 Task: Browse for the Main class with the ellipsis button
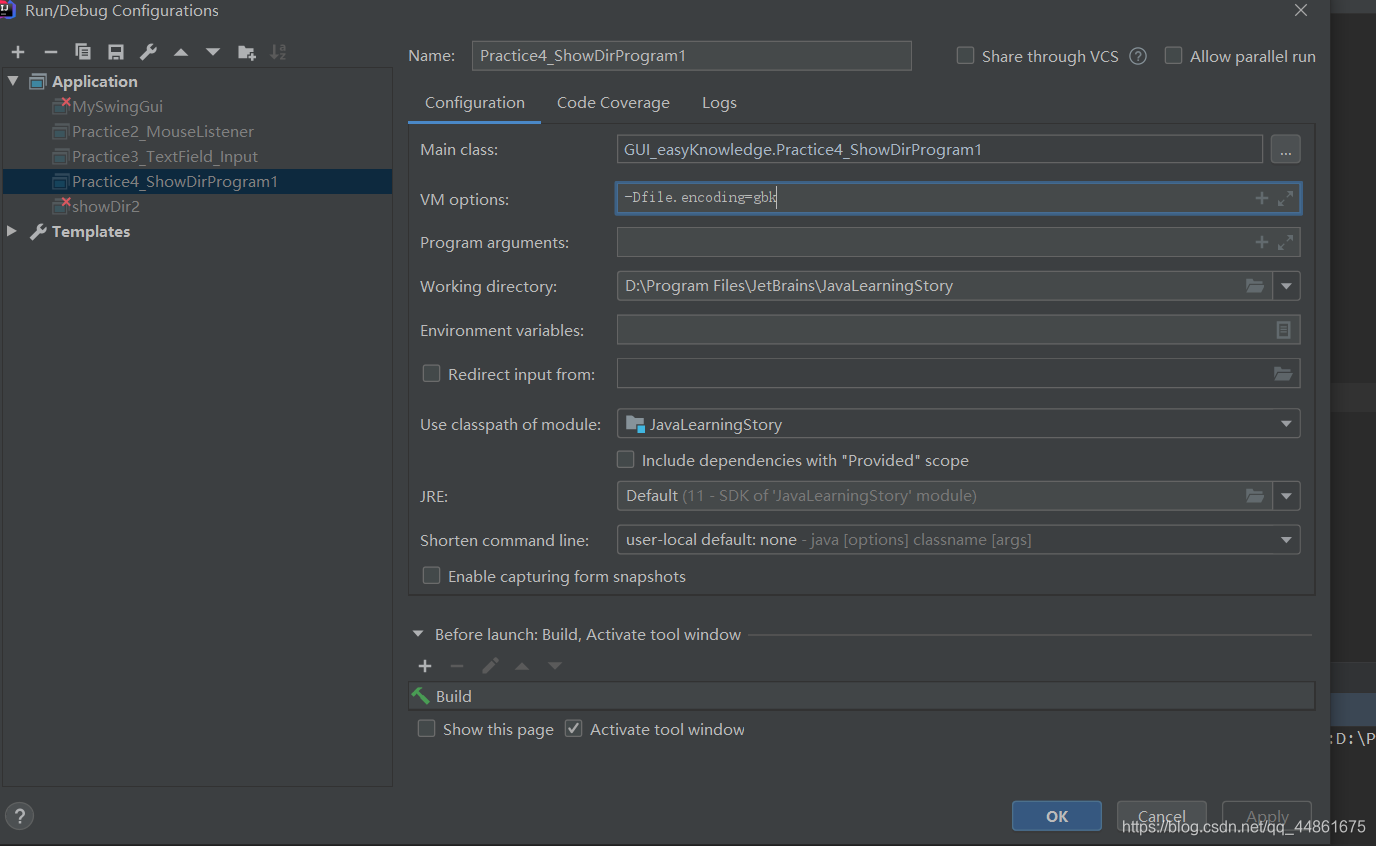(x=1286, y=149)
